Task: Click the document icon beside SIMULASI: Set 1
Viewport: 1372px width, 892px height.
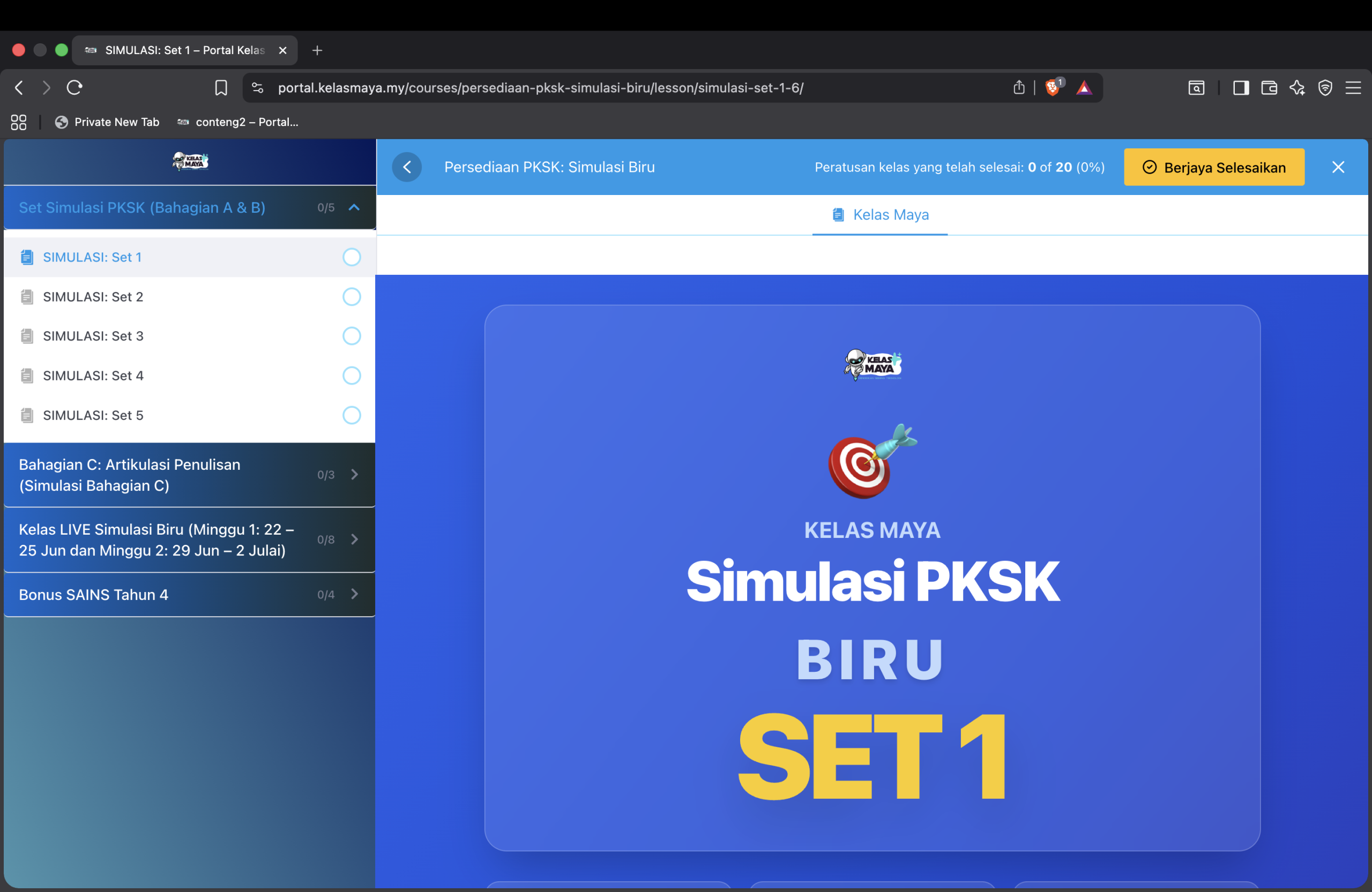Action: pyautogui.click(x=26, y=257)
